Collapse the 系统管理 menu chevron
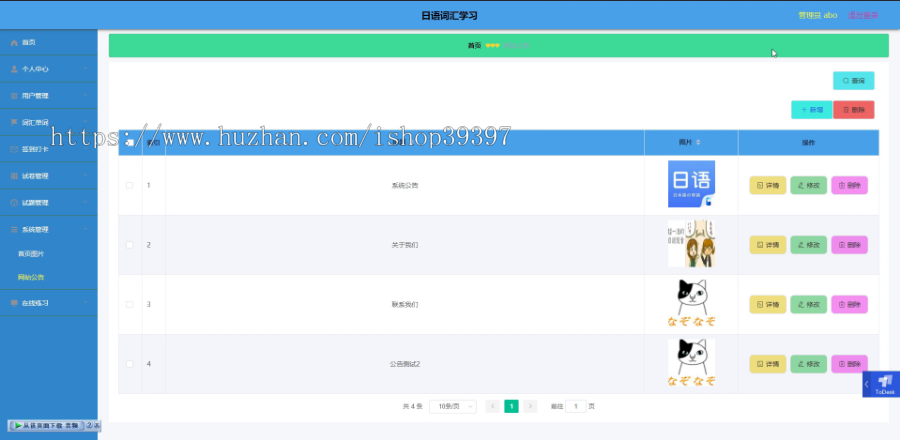 click(85, 229)
